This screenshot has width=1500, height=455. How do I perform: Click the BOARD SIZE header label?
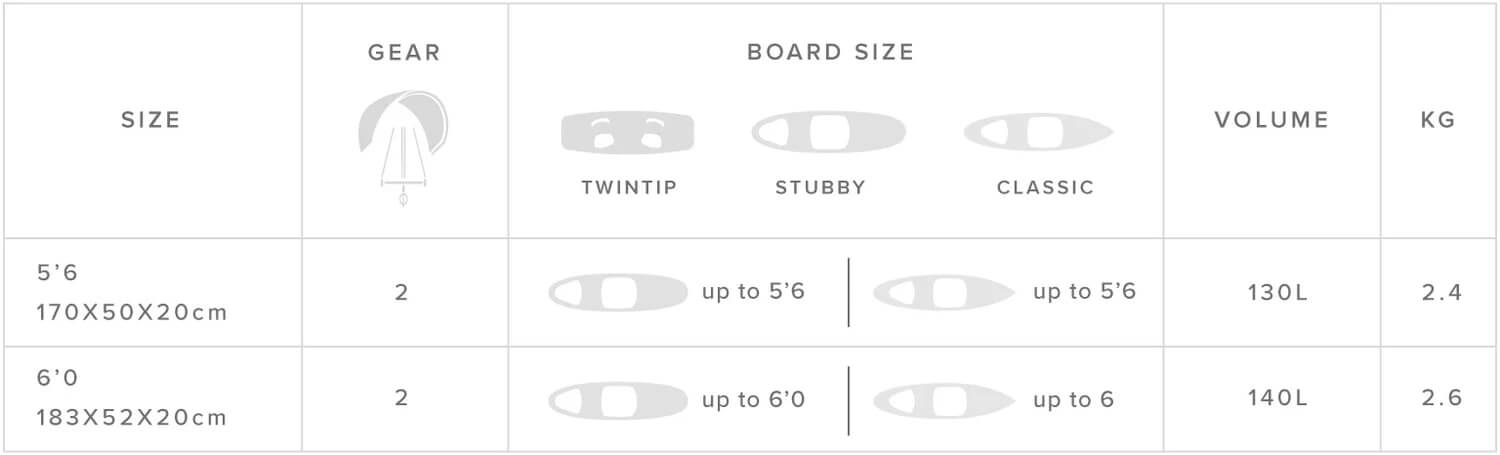click(831, 52)
